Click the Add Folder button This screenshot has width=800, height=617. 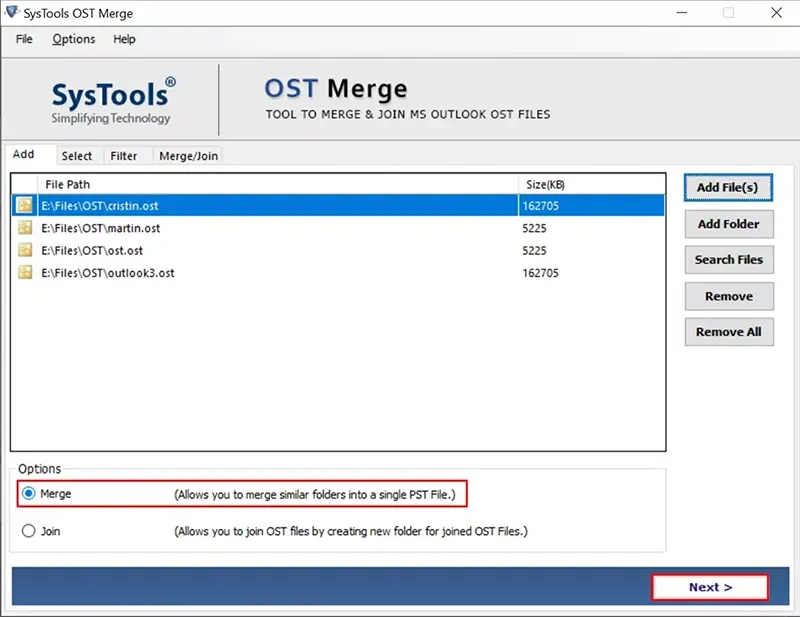(729, 224)
